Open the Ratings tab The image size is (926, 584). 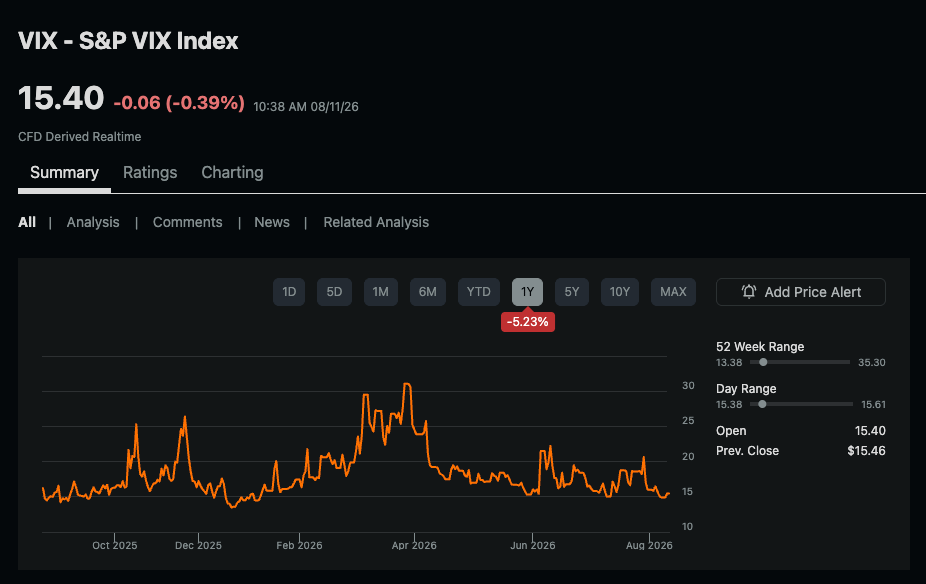coord(150,172)
